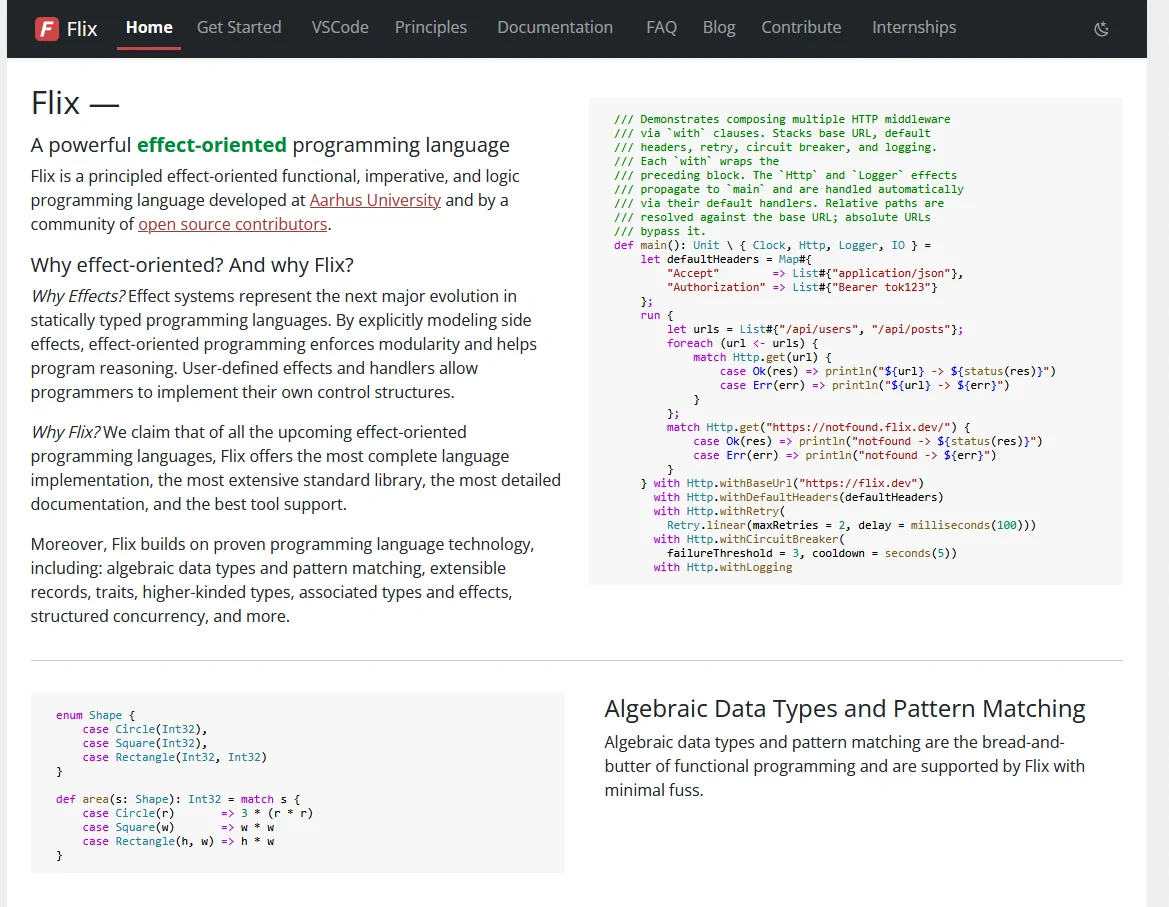Click the Flix logo icon
Screen dimensions: 1169x907
tap(46, 29)
